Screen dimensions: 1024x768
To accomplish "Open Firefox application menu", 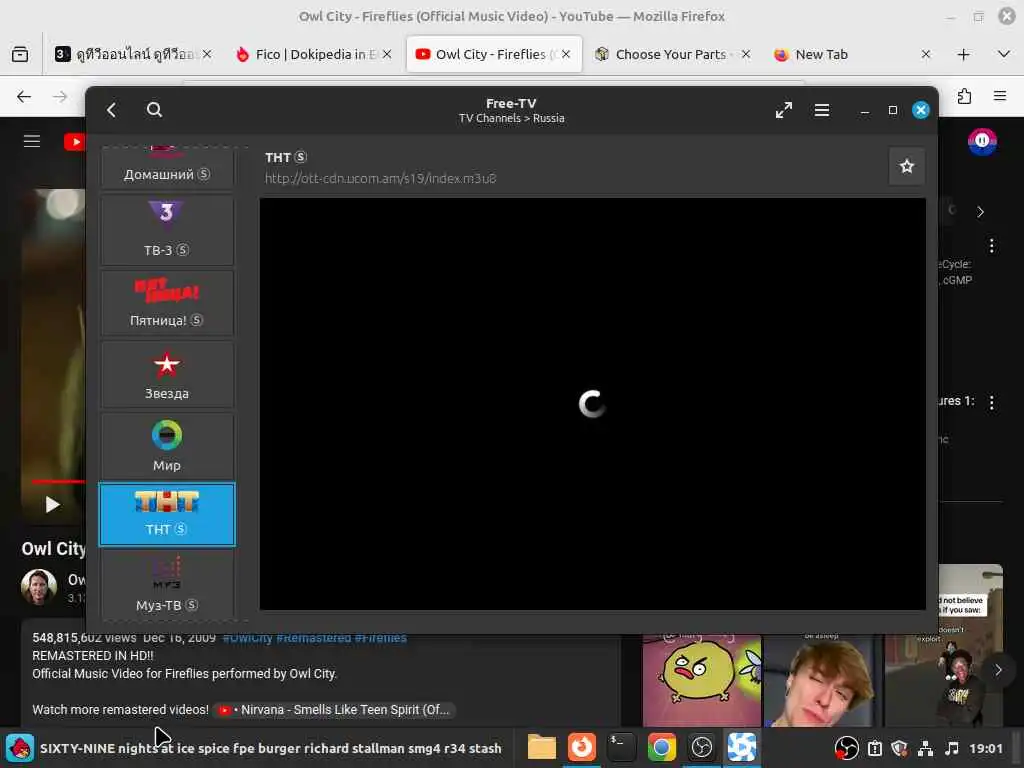I will tap(1000, 97).
